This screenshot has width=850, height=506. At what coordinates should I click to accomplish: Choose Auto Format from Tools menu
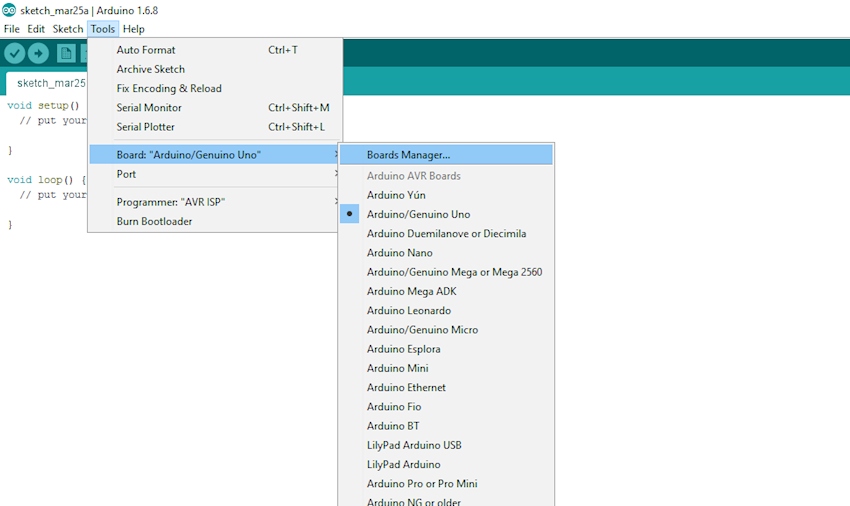215,50
